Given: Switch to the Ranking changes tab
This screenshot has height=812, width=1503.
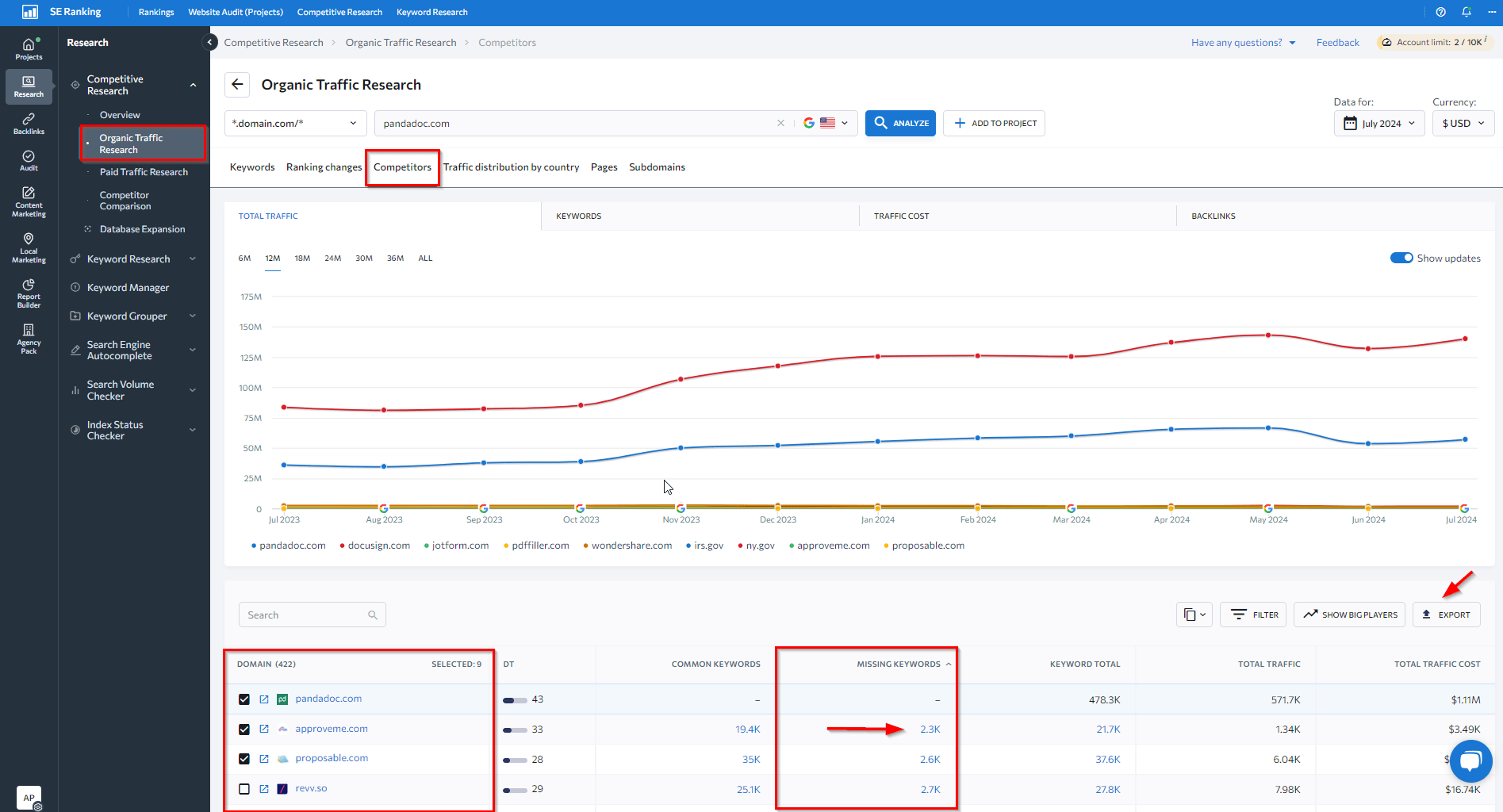Looking at the screenshot, I should point(324,167).
